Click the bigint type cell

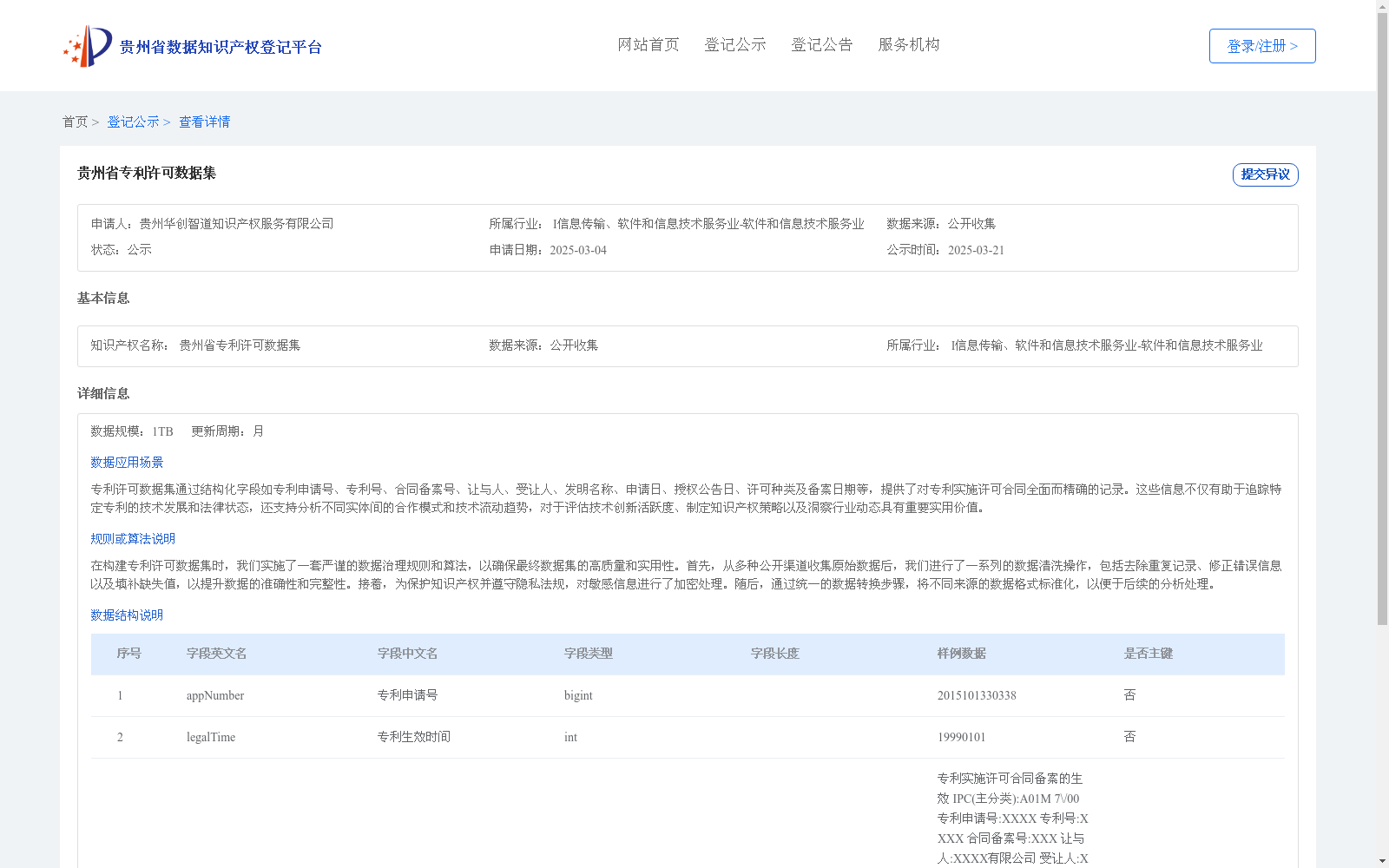(578, 695)
